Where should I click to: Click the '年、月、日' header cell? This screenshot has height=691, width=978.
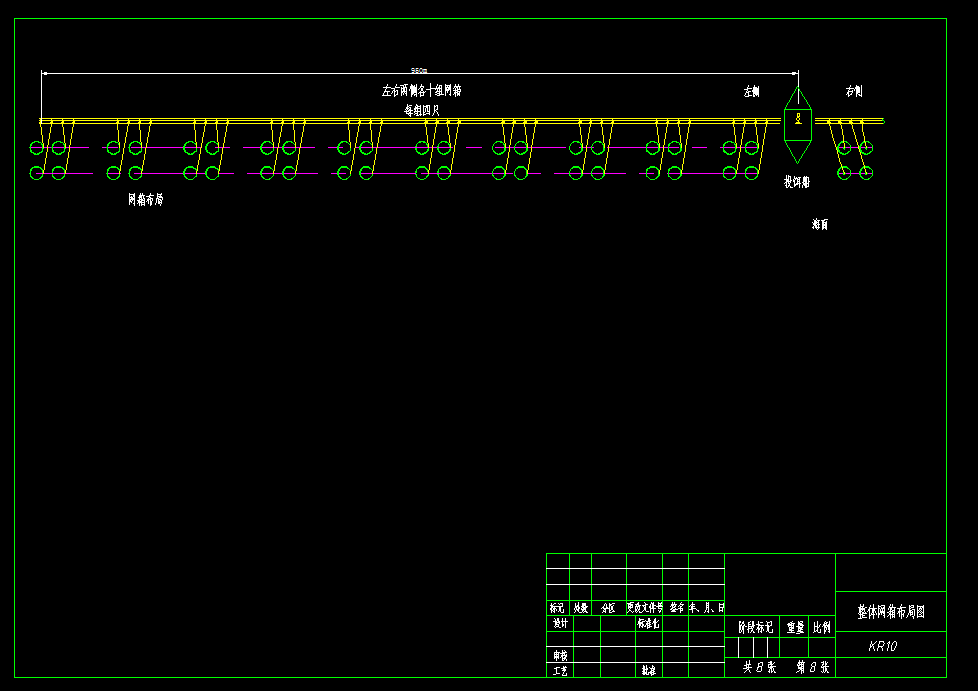(707, 607)
